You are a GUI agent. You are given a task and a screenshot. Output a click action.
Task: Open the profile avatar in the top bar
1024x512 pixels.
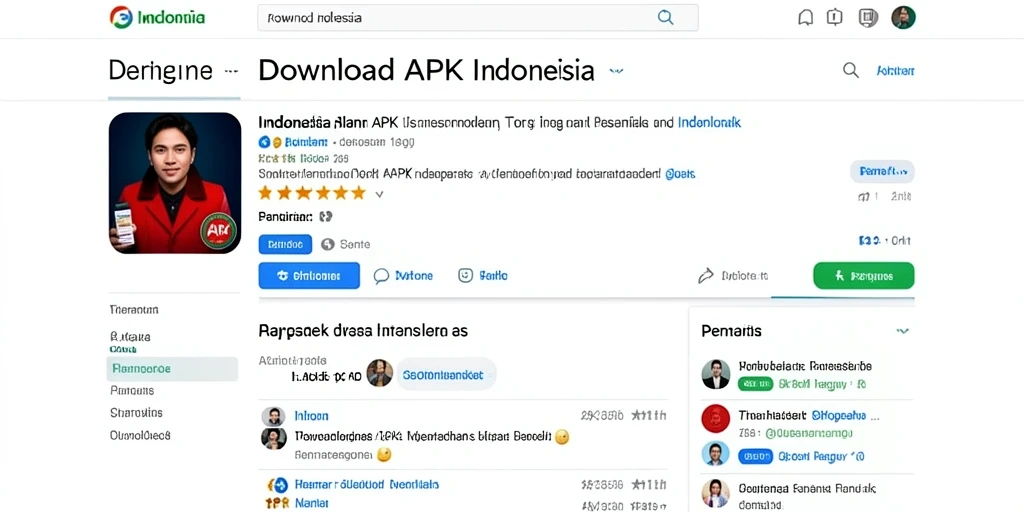(x=903, y=18)
